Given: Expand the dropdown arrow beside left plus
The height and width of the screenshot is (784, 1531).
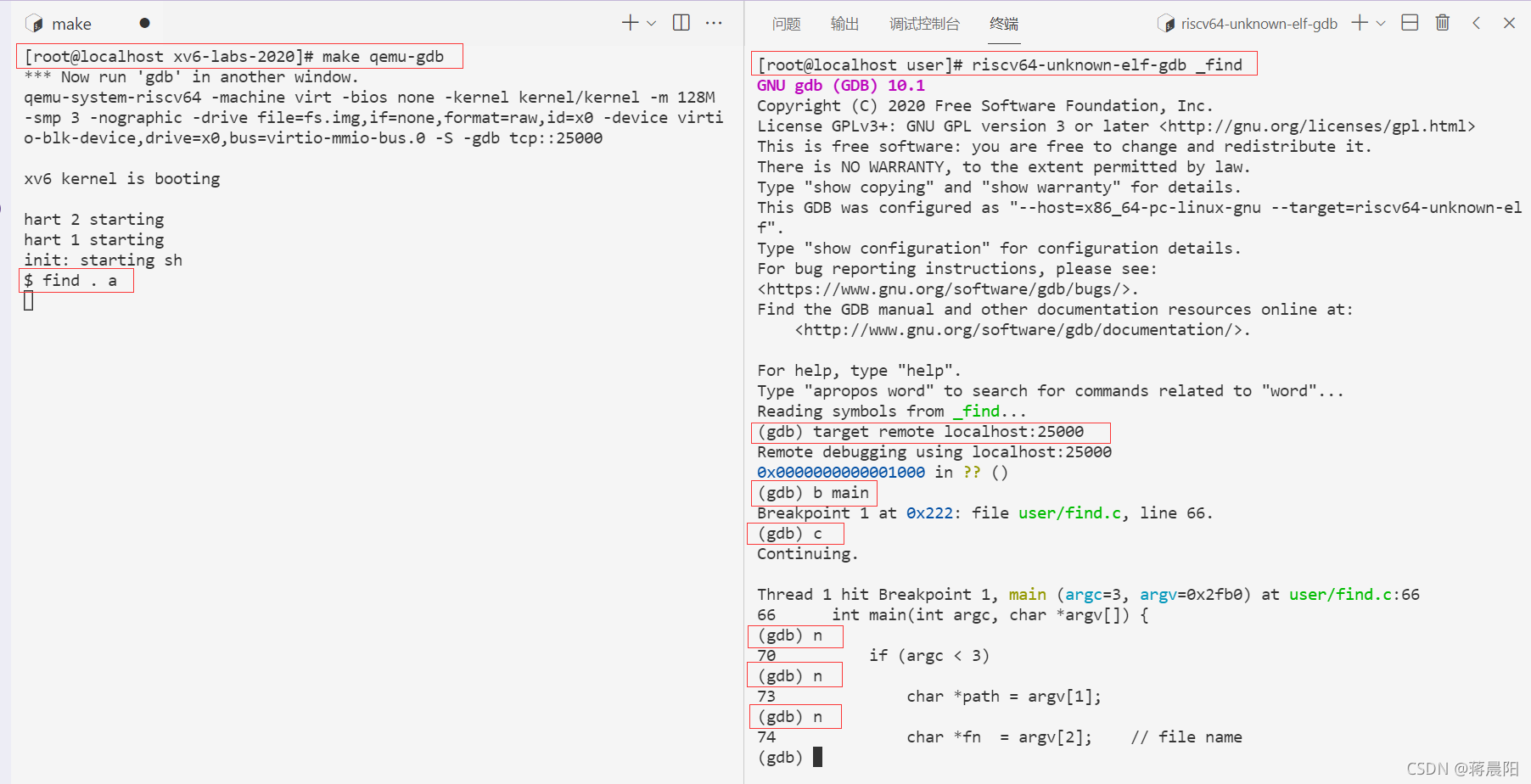Looking at the screenshot, I should [x=651, y=23].
